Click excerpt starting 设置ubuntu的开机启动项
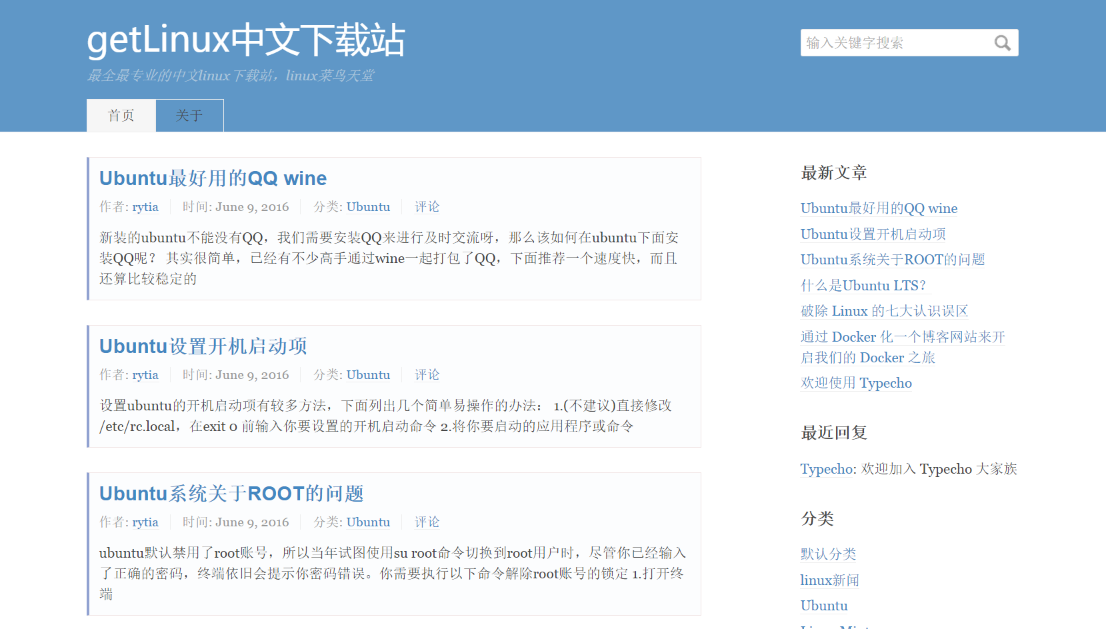 [386, 416]
